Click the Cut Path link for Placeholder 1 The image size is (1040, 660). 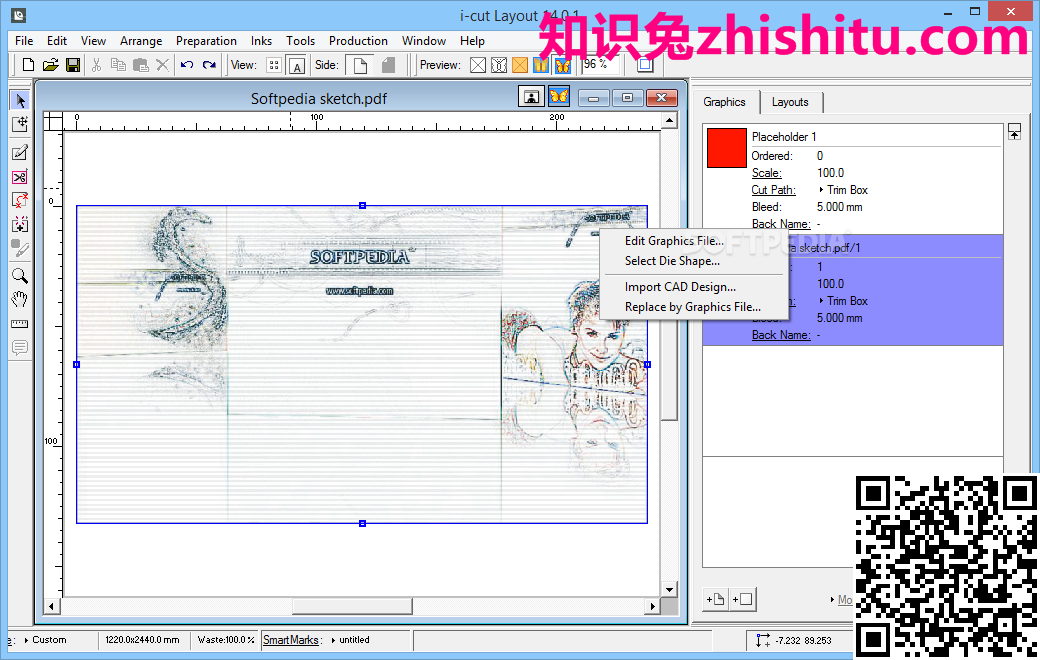point(773,190)
